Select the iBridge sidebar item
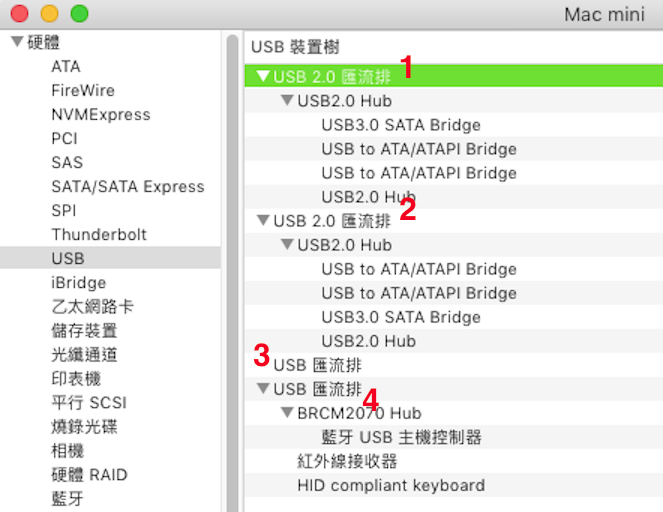 coord(79,282)
